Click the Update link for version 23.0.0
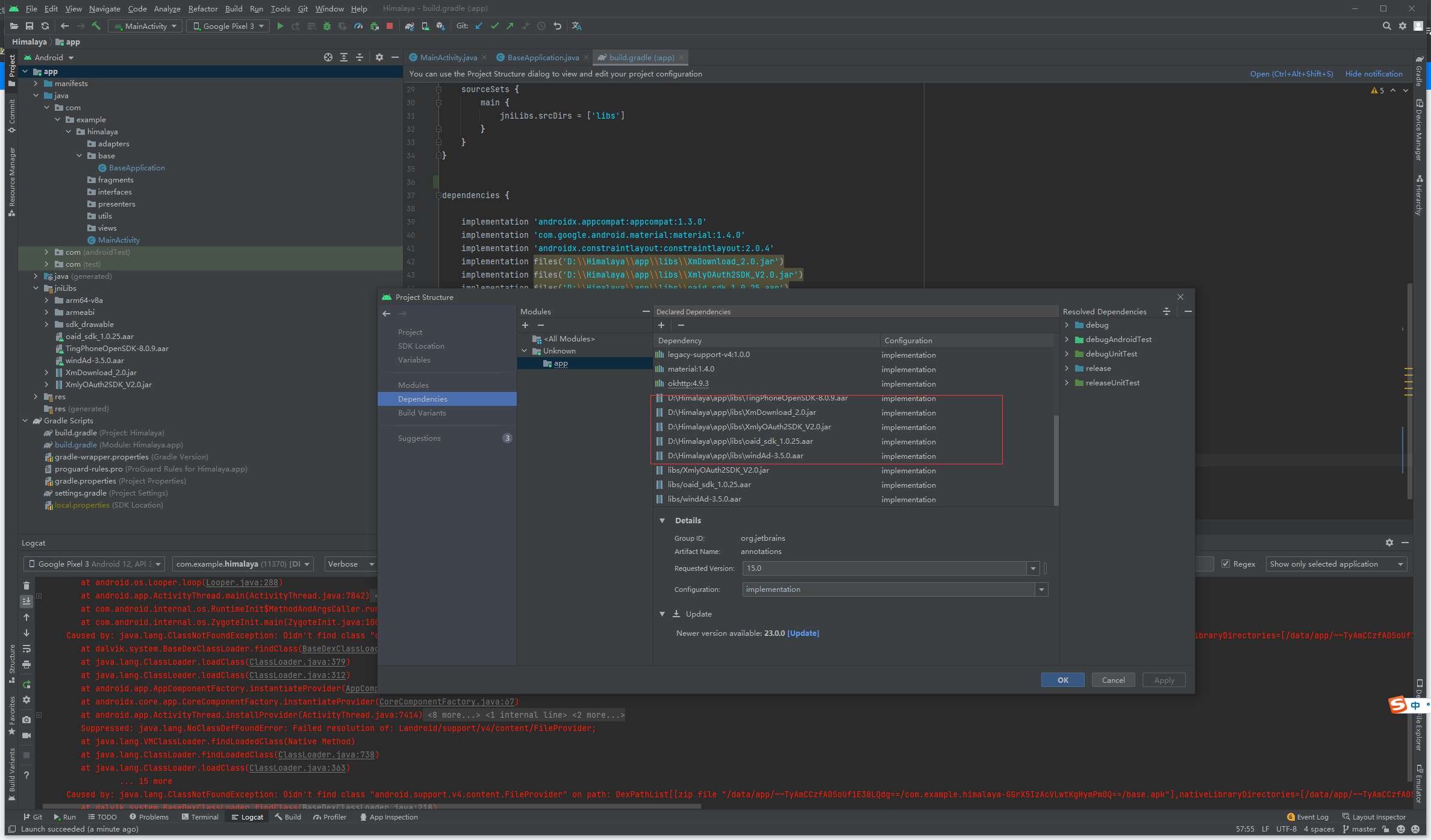Image resolution: width=1431 pixels, height=840 pixels. tap(803, 633)
